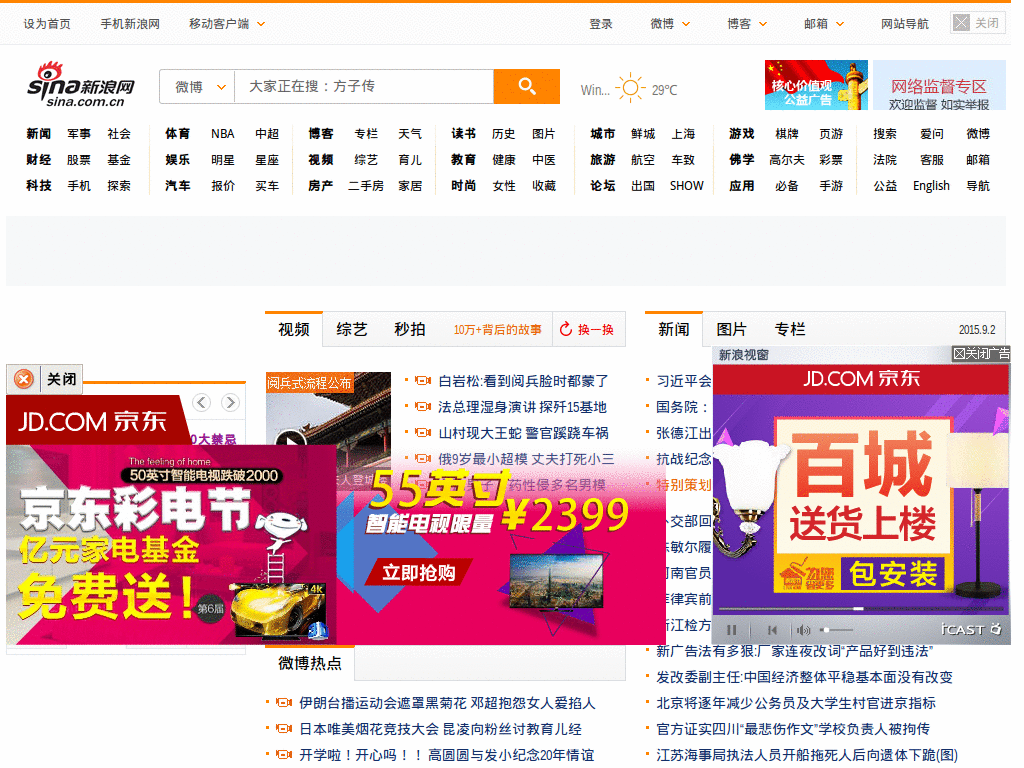Expand the 移动客户端 dropdown arrow
The width and height of the screenshot is (1024, 768).
[261, 24]
